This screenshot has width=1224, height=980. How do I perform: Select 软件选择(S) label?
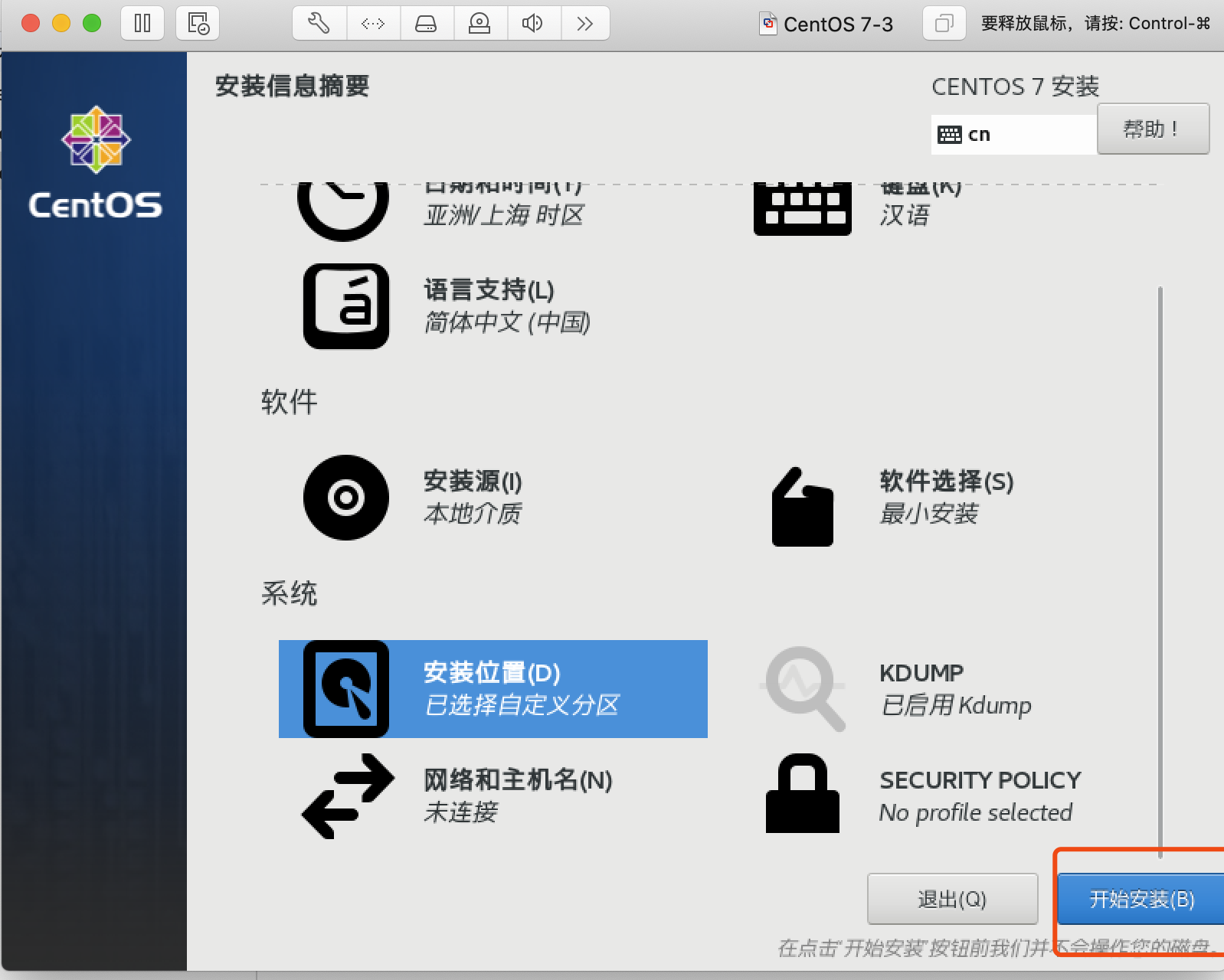(x=947, y=482)
